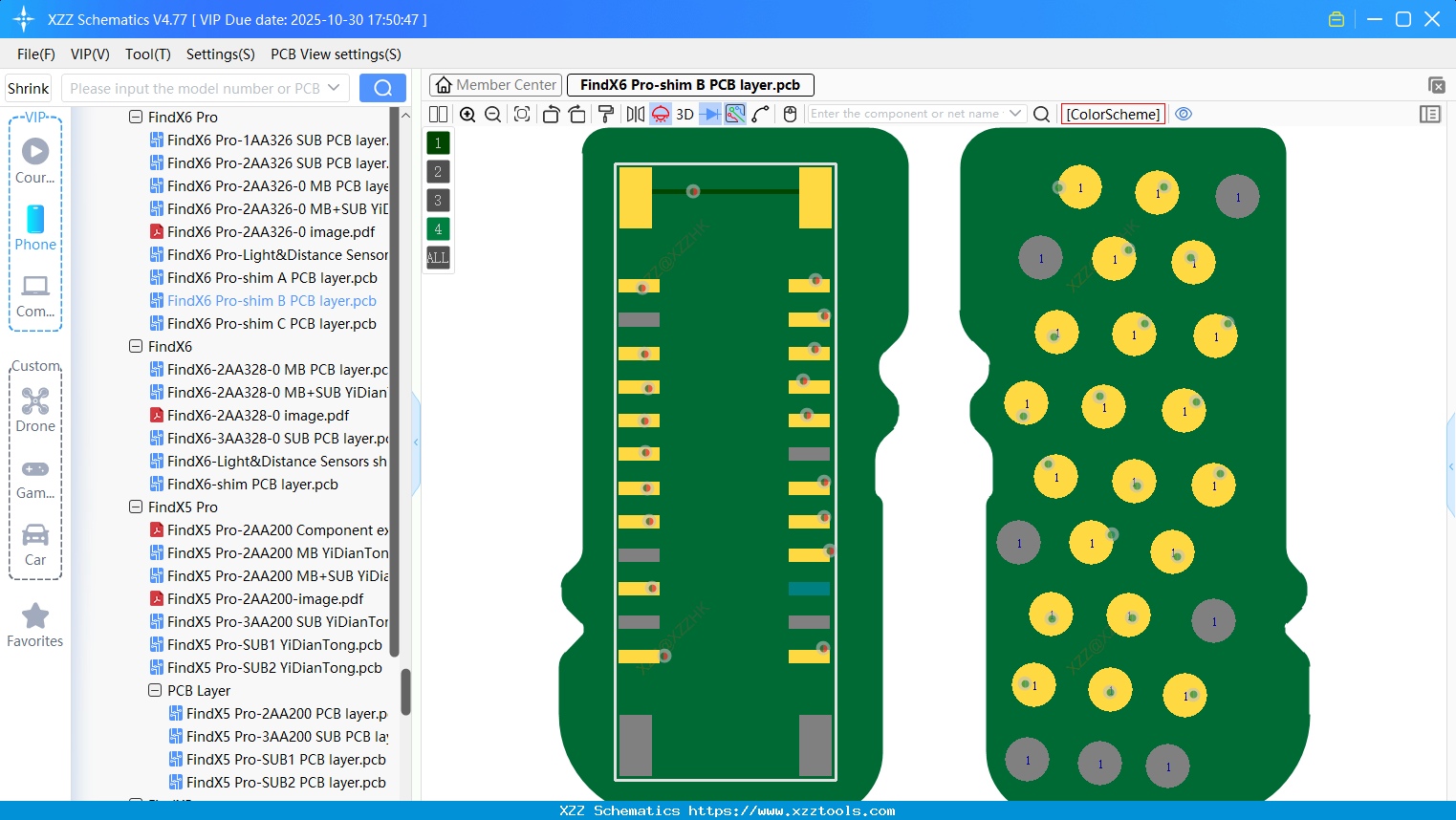Click the XZZ Schematics app logo
This screenshot has width=1456, height=820.
24,19
